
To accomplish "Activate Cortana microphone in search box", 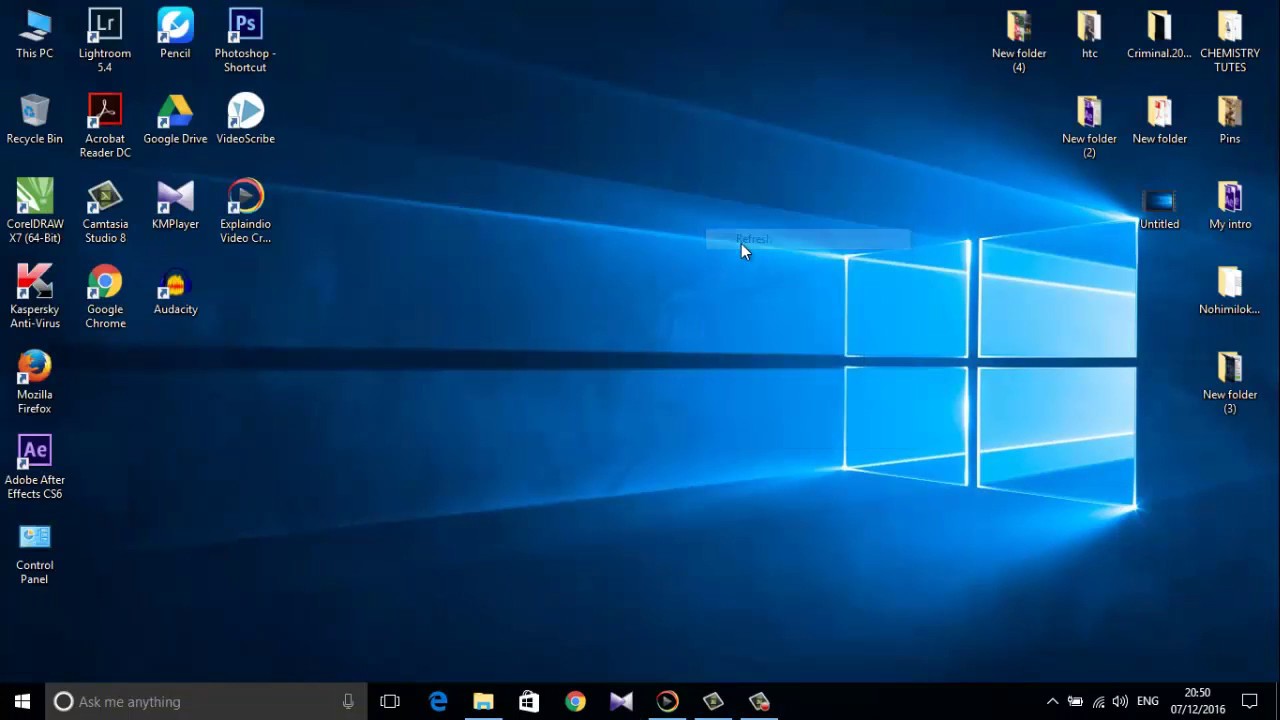I will (348, 701).
